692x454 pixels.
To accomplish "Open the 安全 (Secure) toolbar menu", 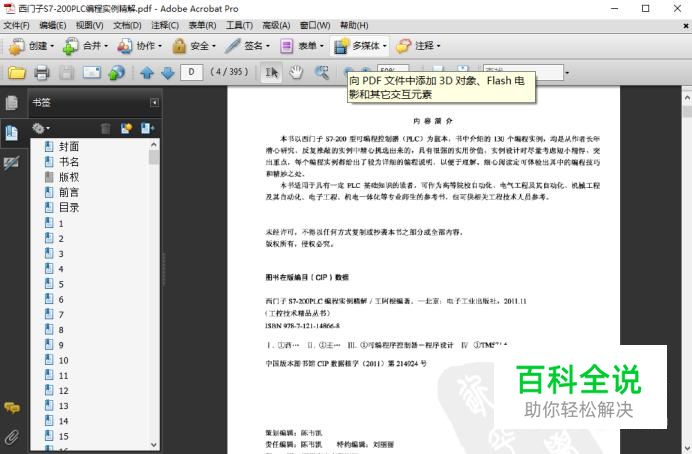I will click(x=194, y=46).
